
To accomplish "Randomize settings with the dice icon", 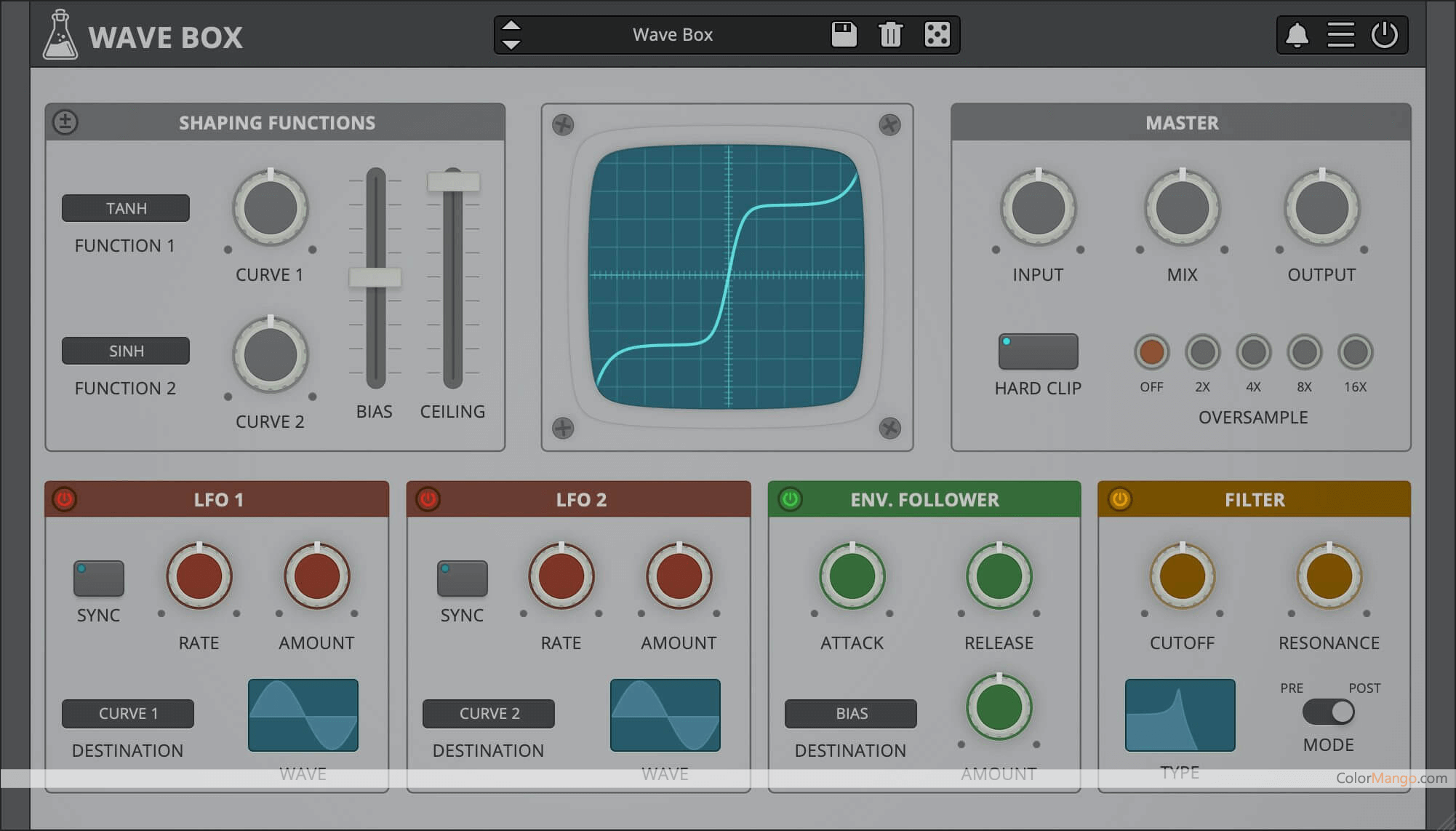I will [x=936, y=33].
